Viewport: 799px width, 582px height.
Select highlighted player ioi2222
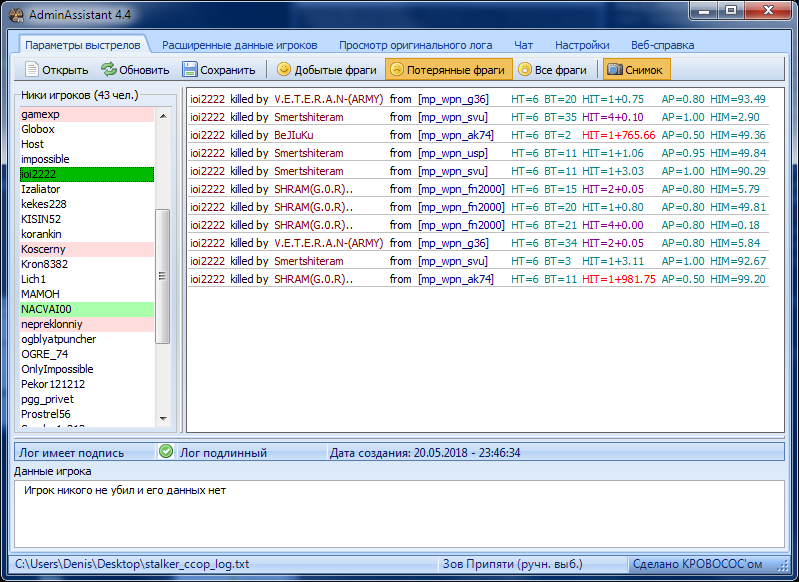pos(87,174)
